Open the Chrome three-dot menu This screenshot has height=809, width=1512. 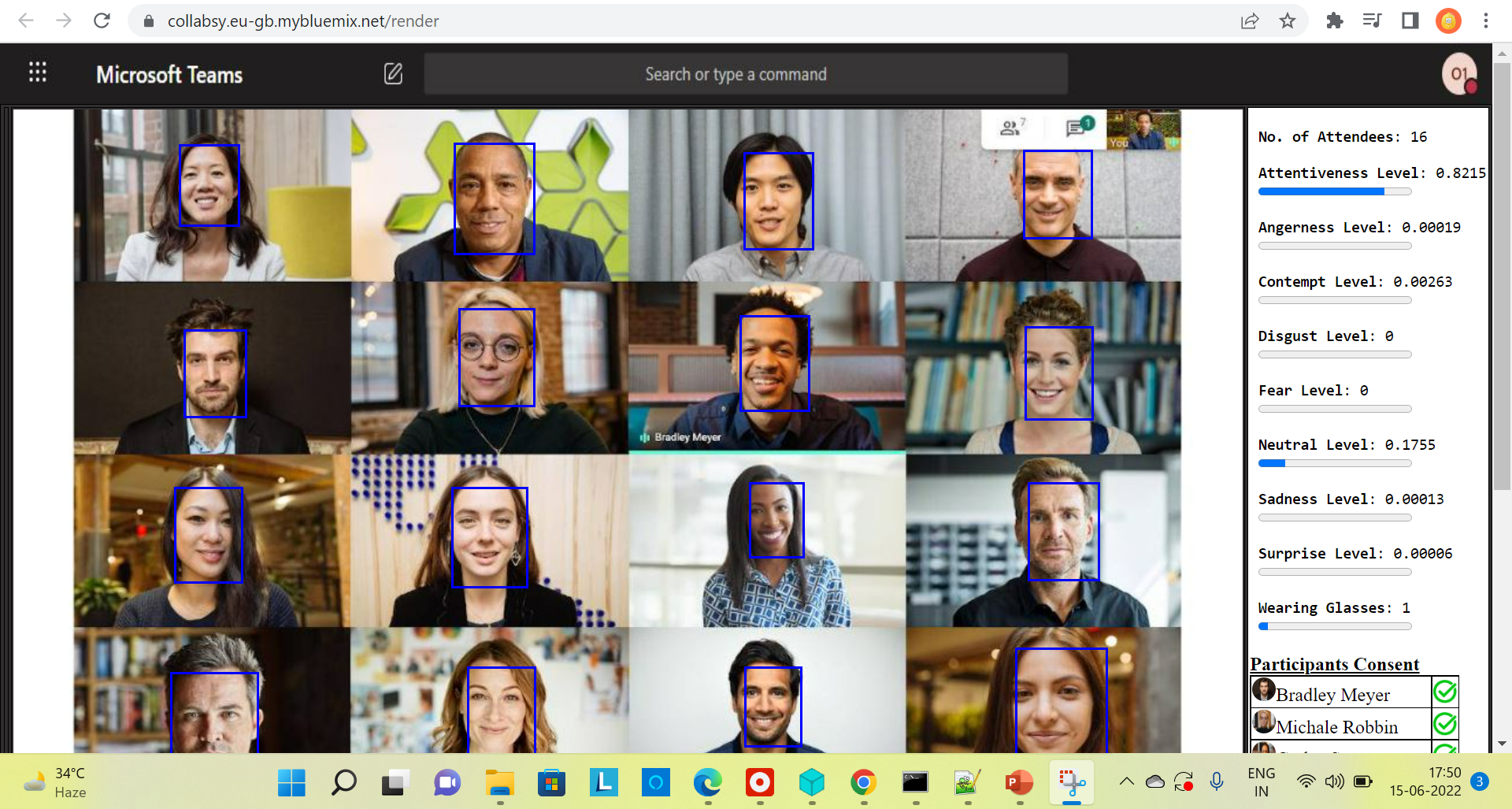[x=1485, y=21]
